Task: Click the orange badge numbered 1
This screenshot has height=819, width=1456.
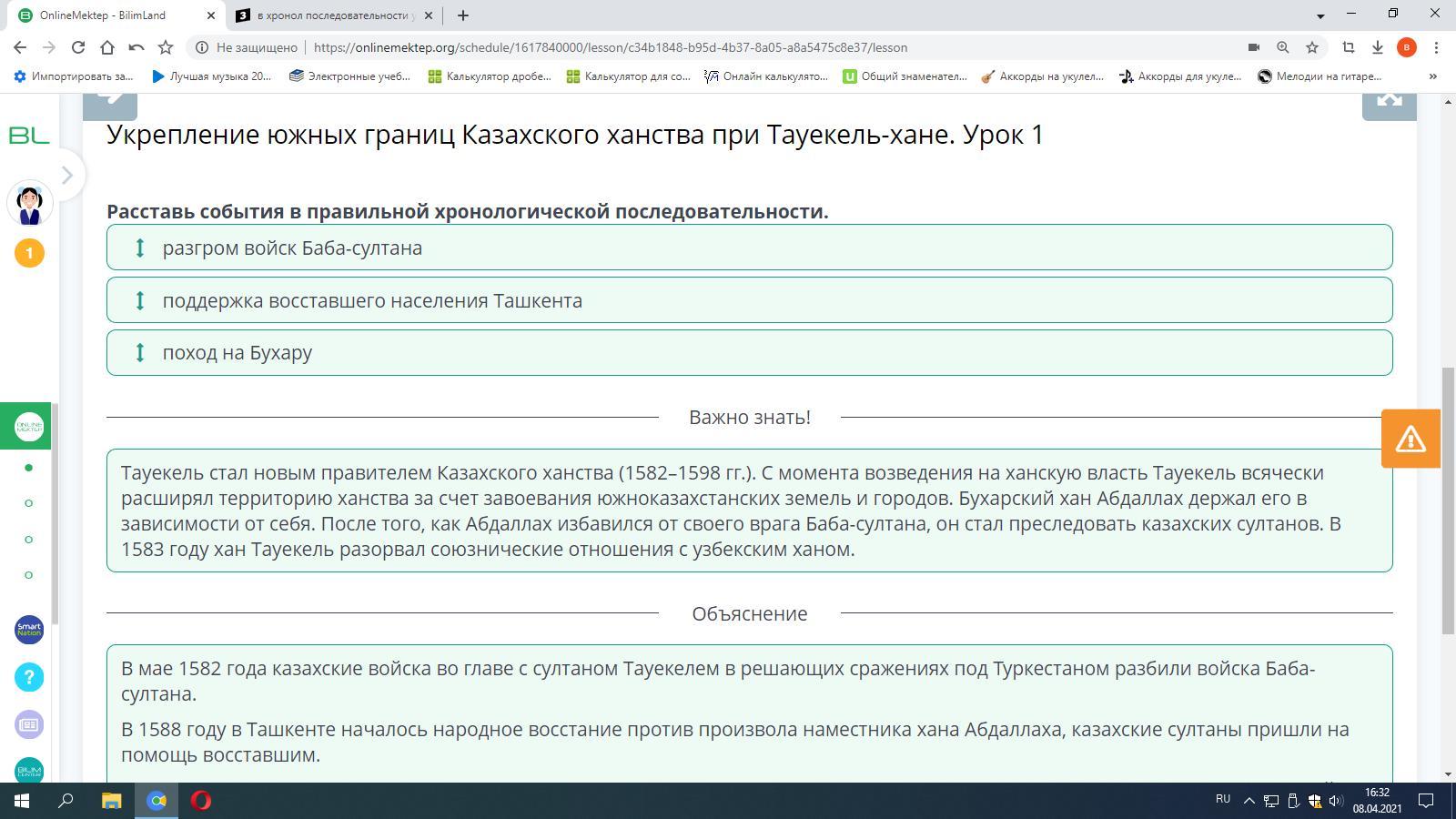Action: pyautogui.click(x=29, y=253)
